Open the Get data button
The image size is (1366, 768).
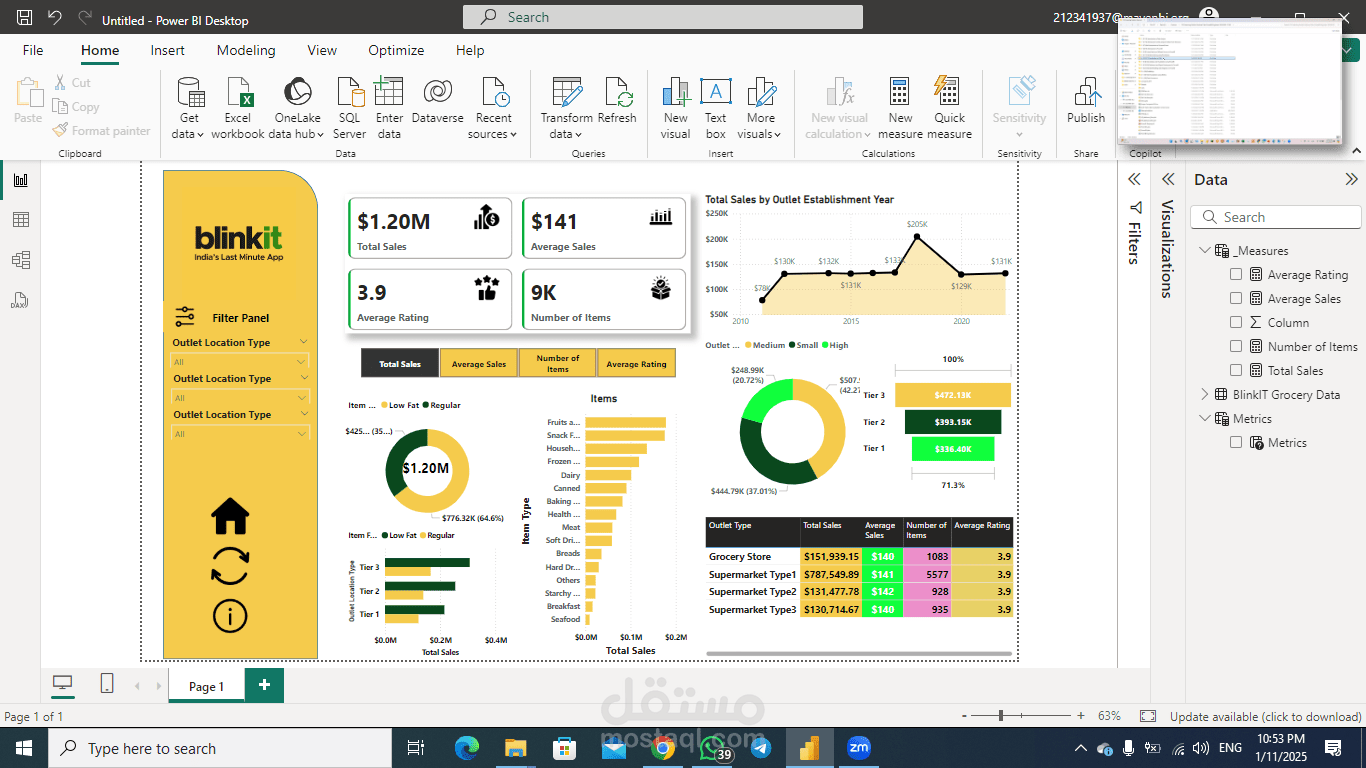tap(188, 108)
